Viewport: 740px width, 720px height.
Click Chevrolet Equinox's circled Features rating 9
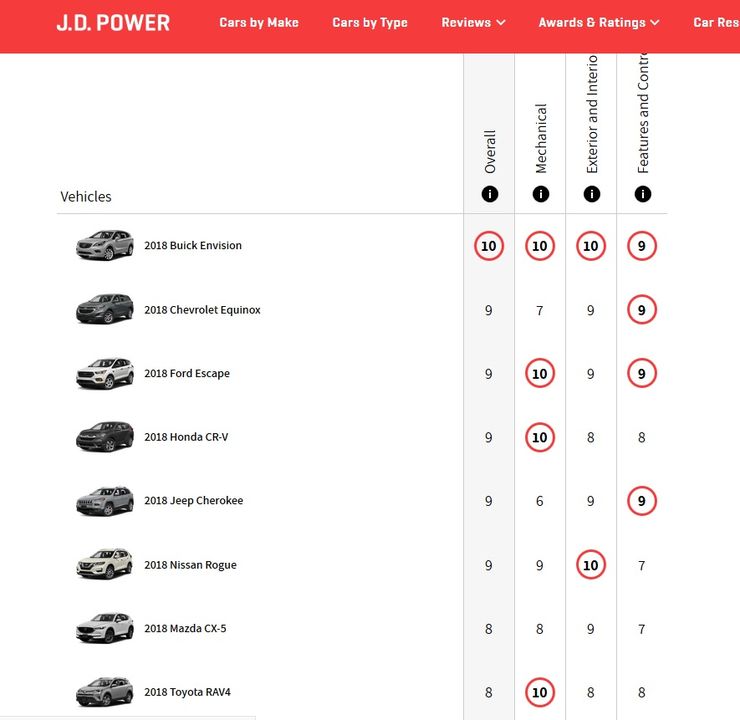pos(642,310)
